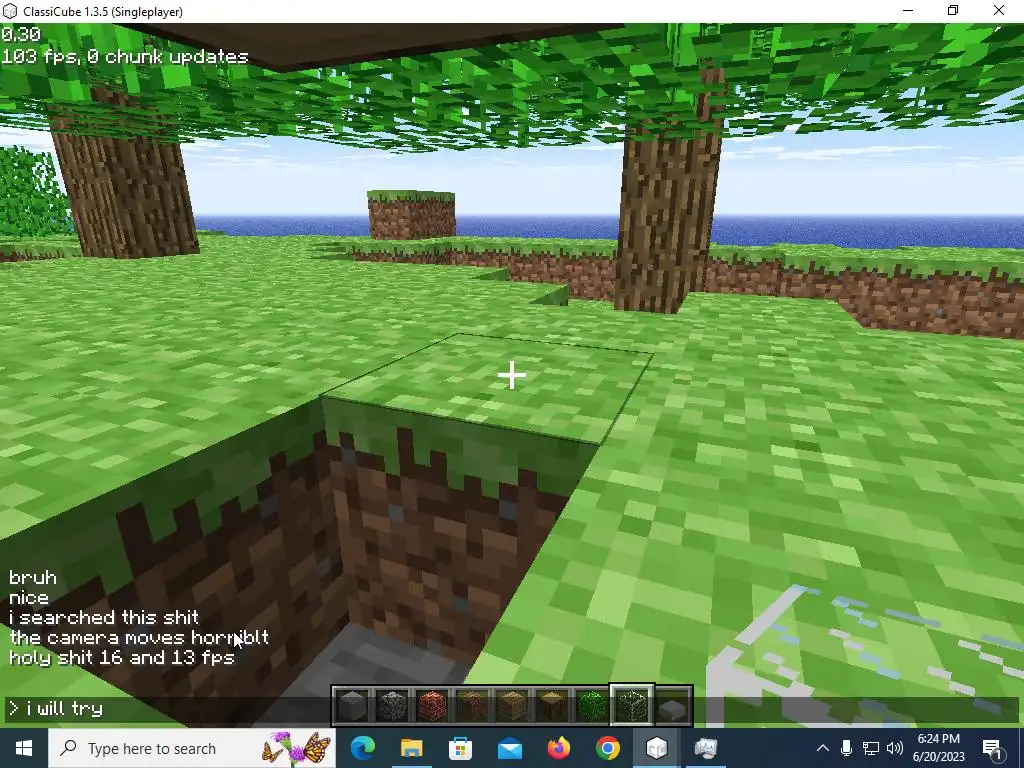Launch Firefox from the taskbar

point(558,748)
